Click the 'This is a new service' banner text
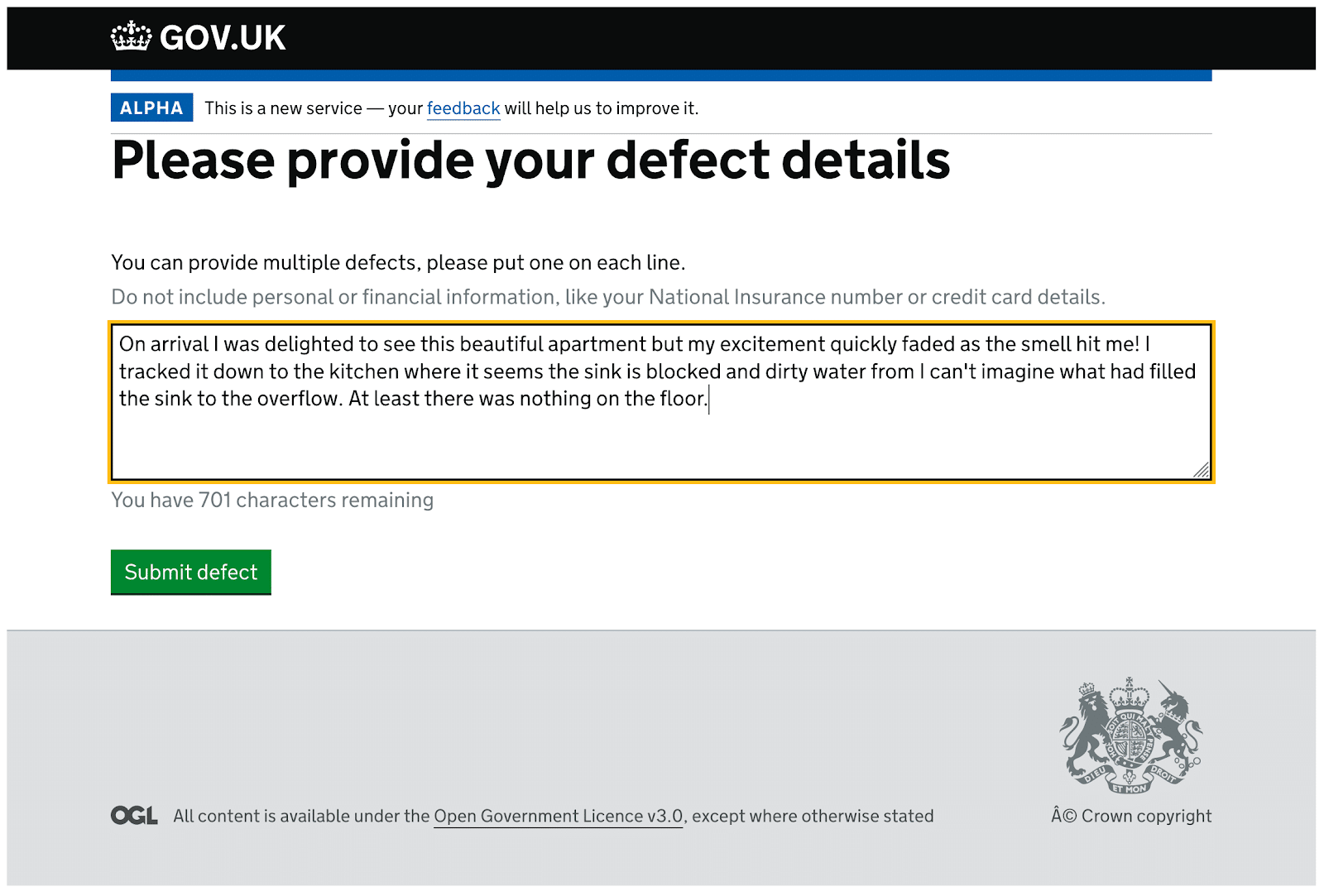This screenshot has width=1324, height=896. (x=283, y=108)
